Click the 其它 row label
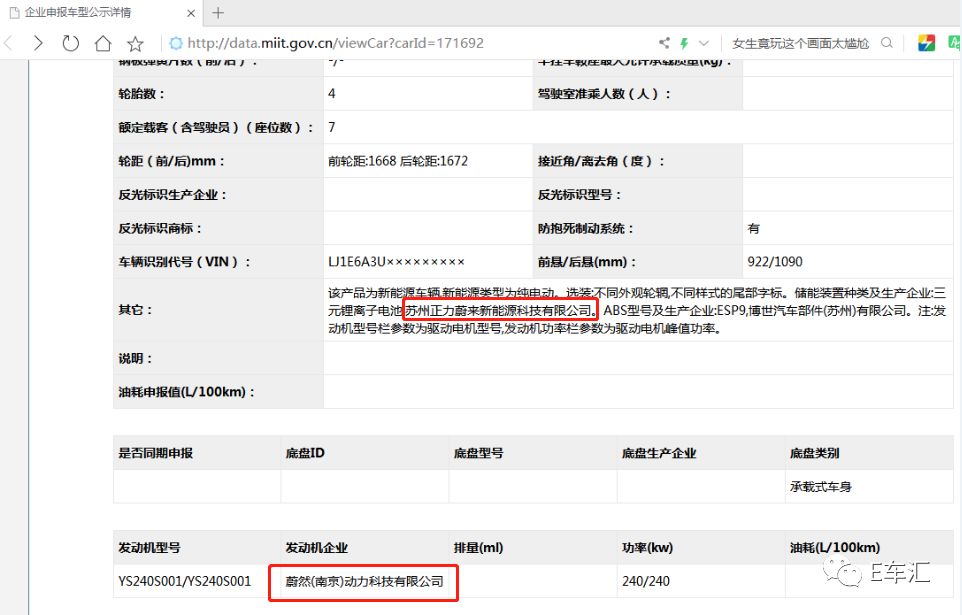 tap(136, 310)
